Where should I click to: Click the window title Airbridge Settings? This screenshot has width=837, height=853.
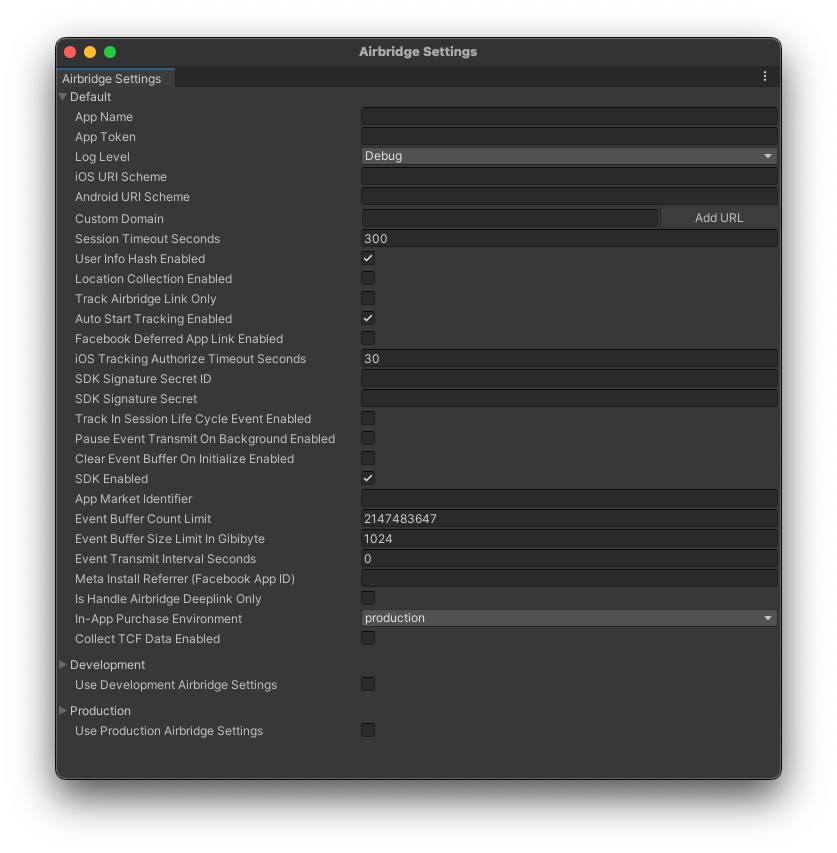(418, 52)
